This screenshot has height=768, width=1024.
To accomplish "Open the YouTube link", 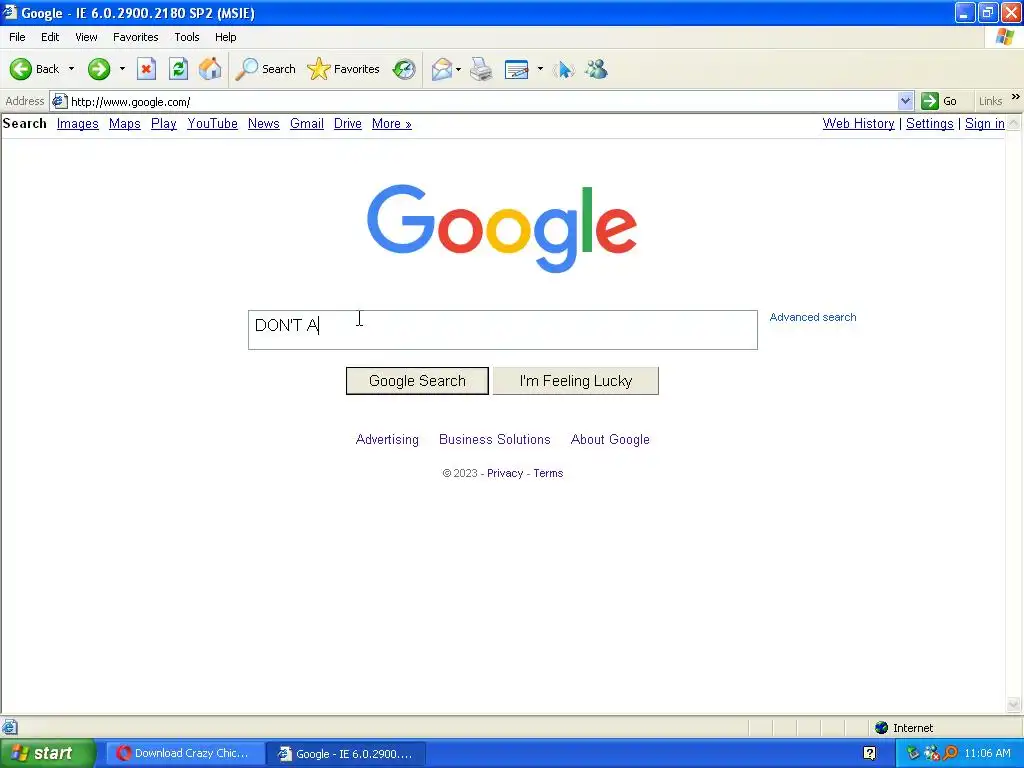I will pos(212,123).
